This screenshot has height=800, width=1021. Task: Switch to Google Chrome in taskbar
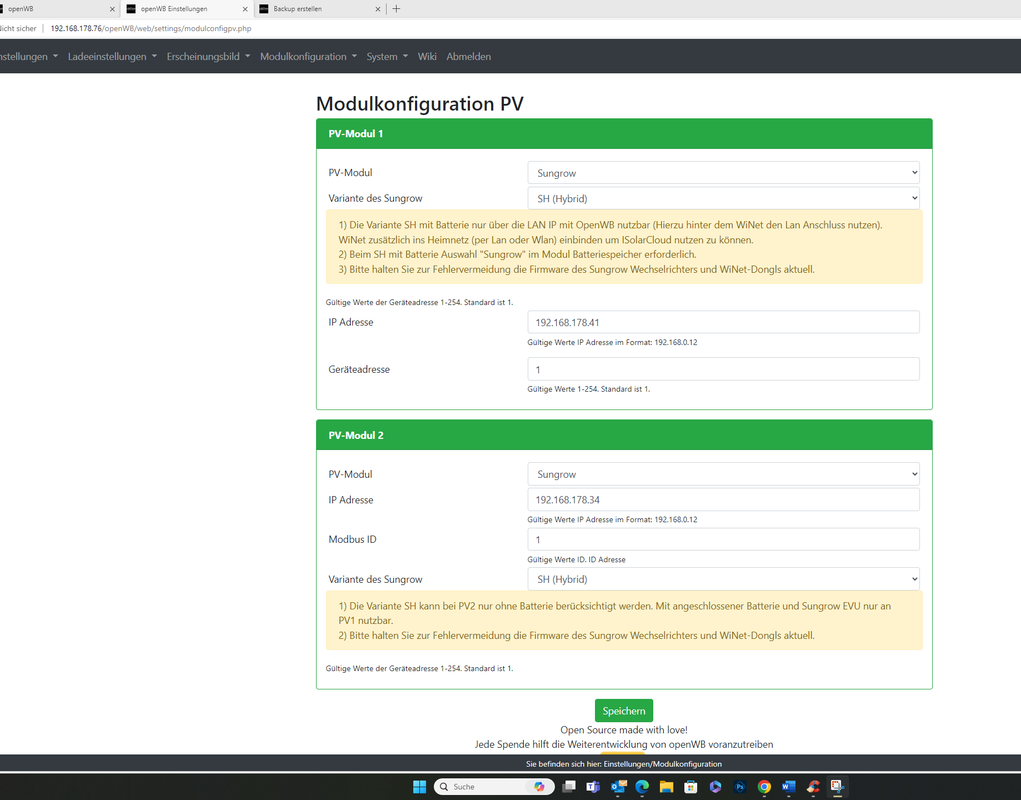(x=764, y=786)
